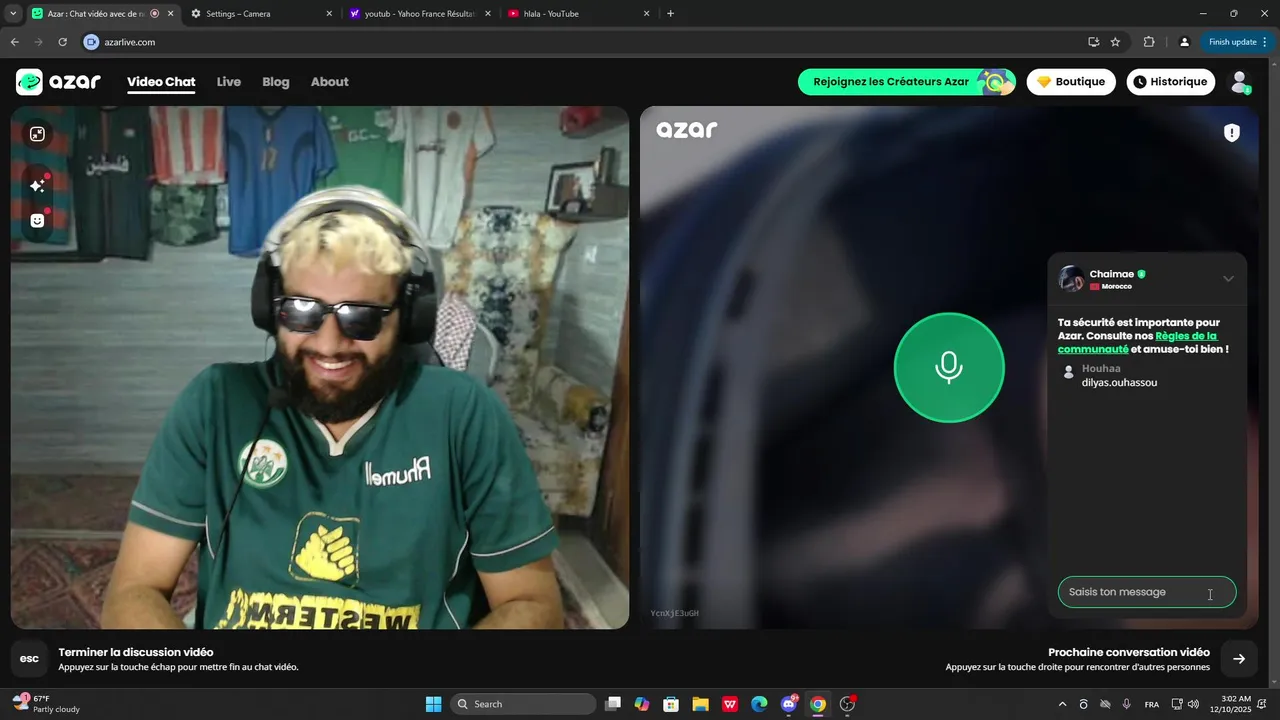The width and height of the screenshot is (1280, 720).
Task: Click Rejoignez les Créateurs Azar banner
Action: tap(906, 82)
